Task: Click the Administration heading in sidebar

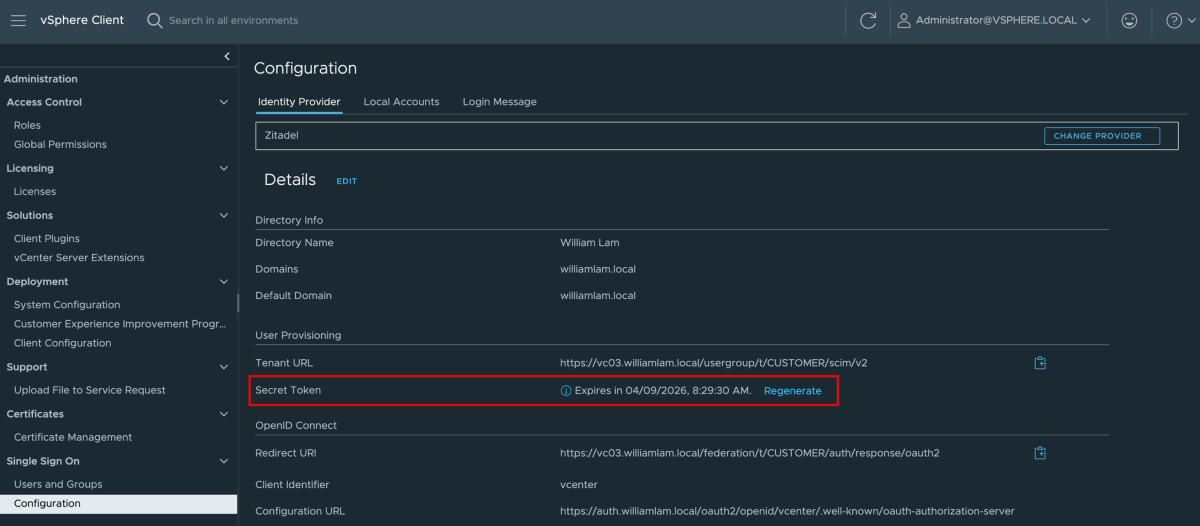Action: coord(41,79)
